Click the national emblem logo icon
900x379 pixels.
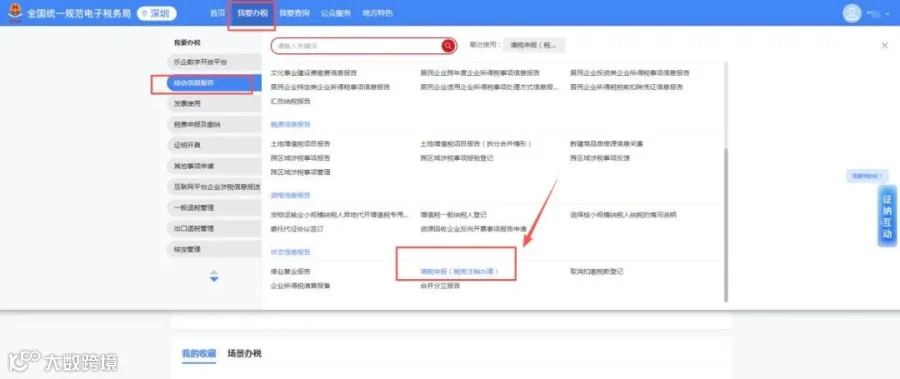pos(14,13)
